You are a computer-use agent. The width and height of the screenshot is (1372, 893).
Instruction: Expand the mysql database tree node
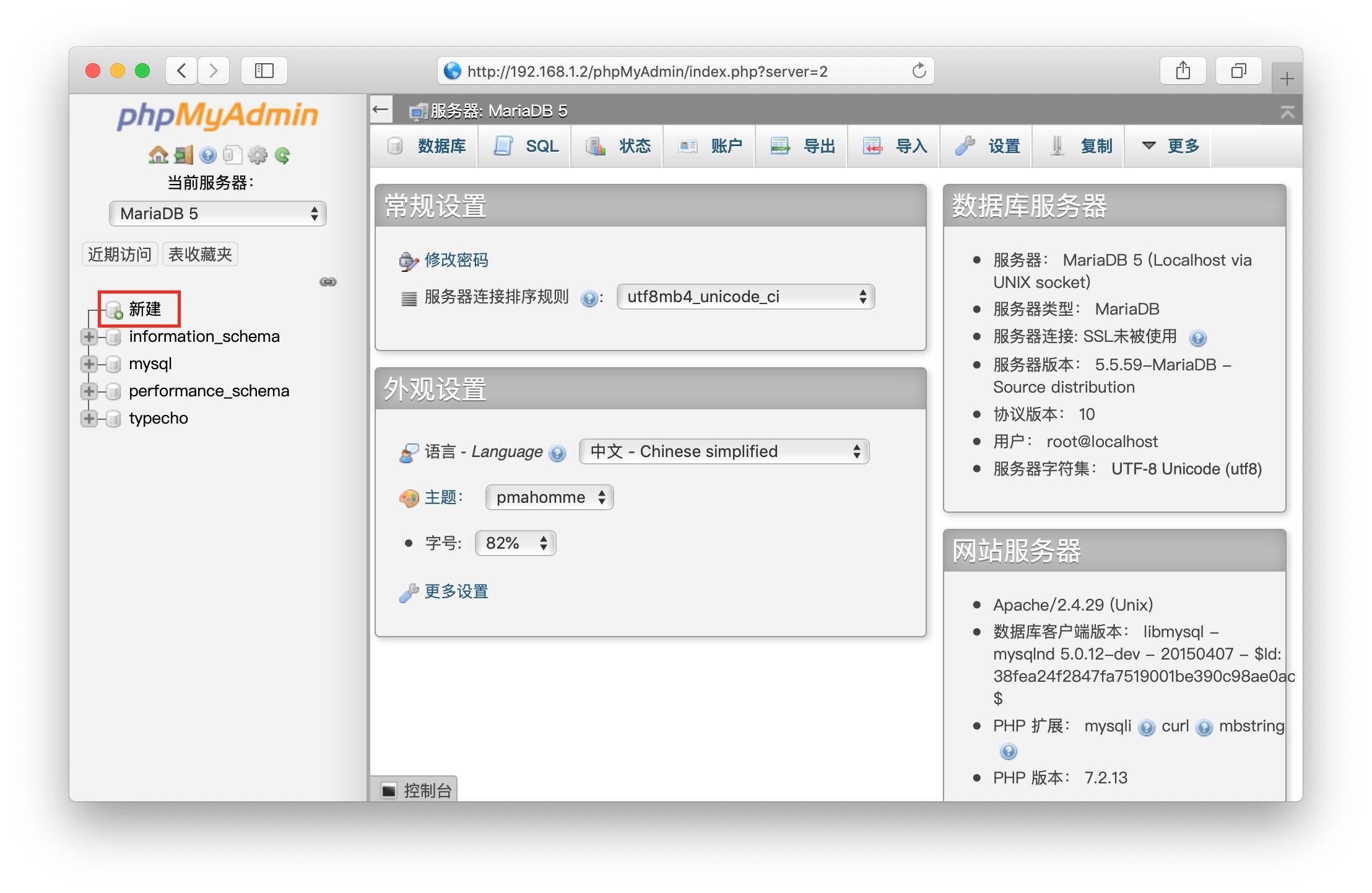click(x=89, y=364)
